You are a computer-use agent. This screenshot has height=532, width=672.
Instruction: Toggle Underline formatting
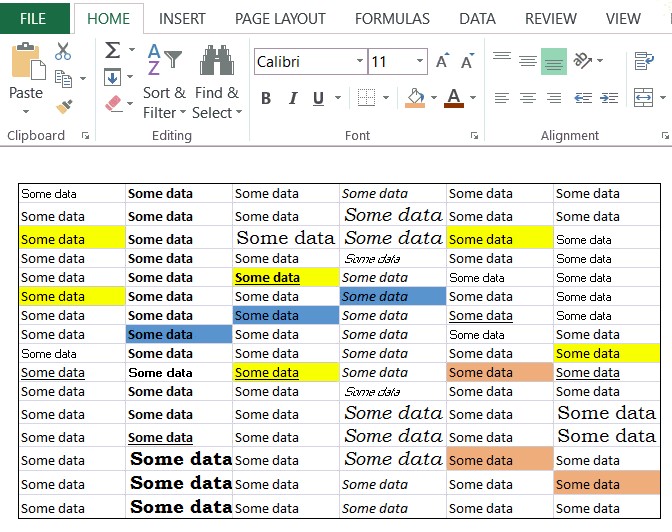coord(319,98)
